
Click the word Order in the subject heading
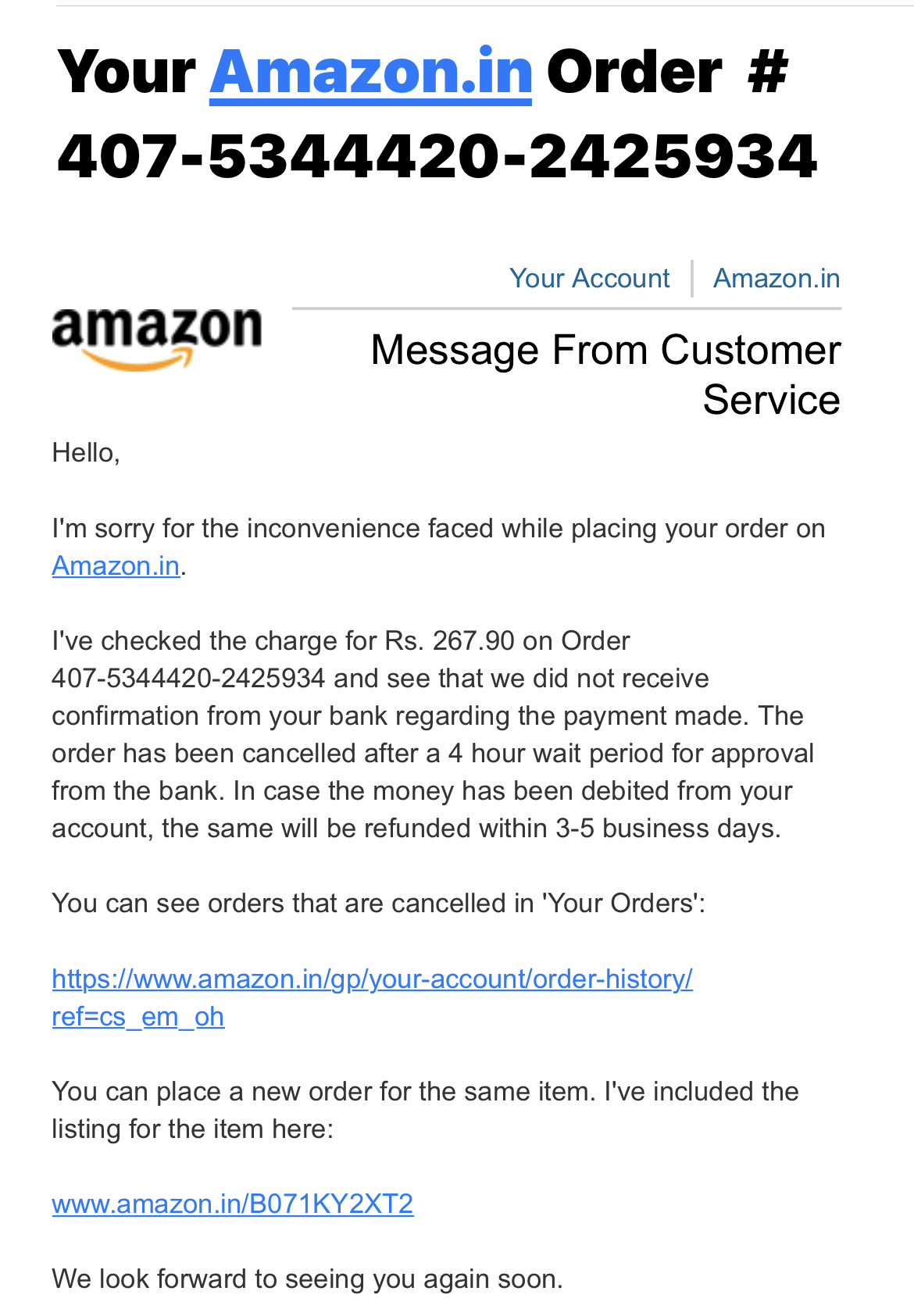634,73
